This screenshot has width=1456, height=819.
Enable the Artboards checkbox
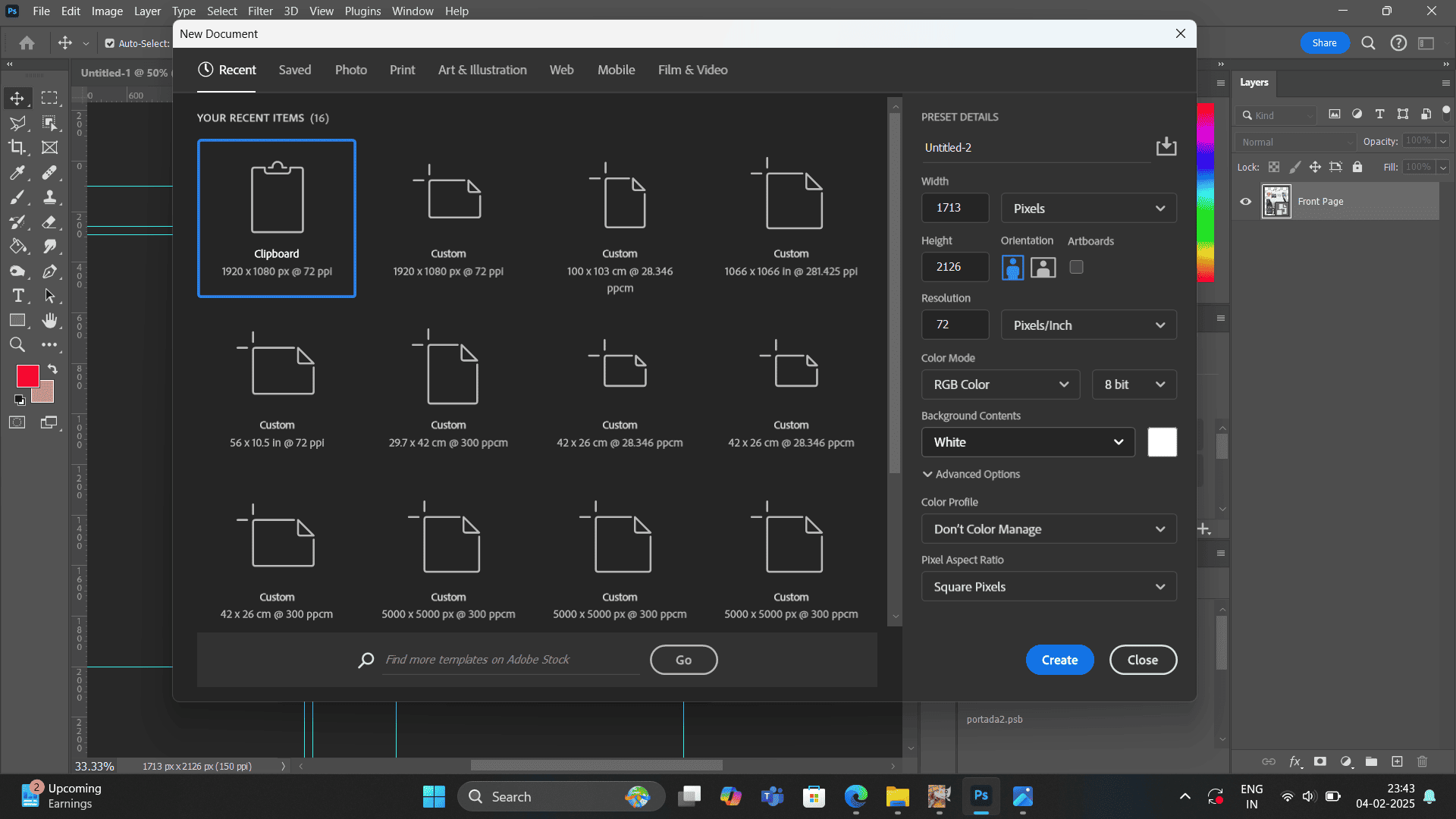tap(1076, 267)
